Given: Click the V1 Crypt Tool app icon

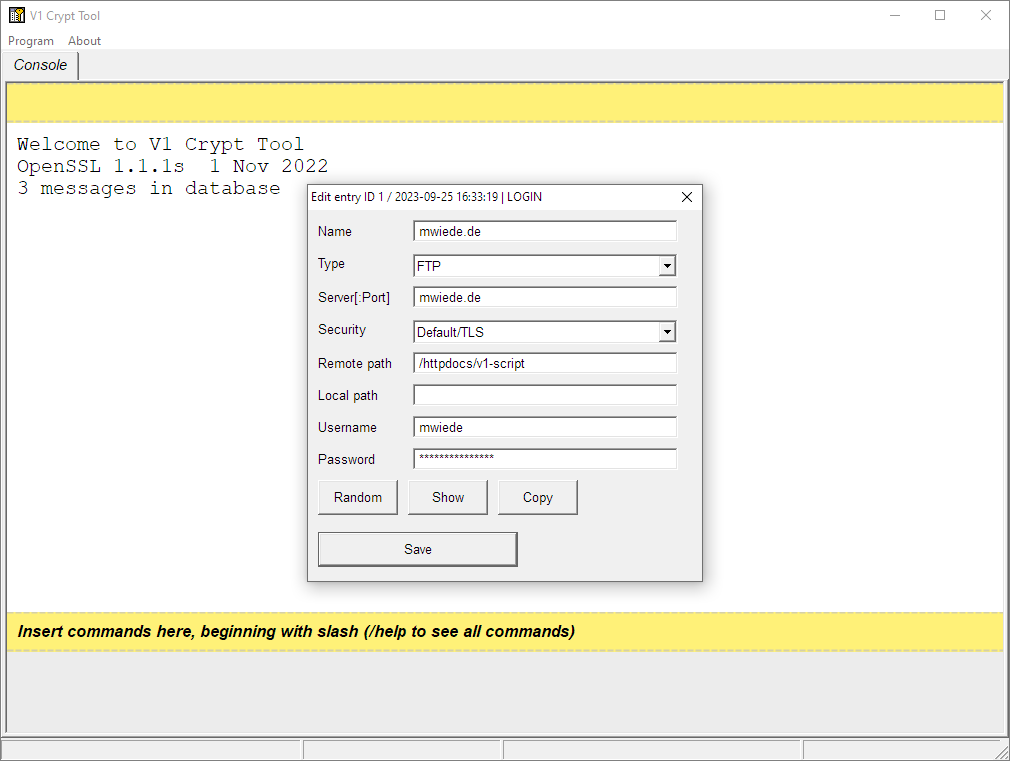Looking at the screenshot, I should tap(17, 15).
